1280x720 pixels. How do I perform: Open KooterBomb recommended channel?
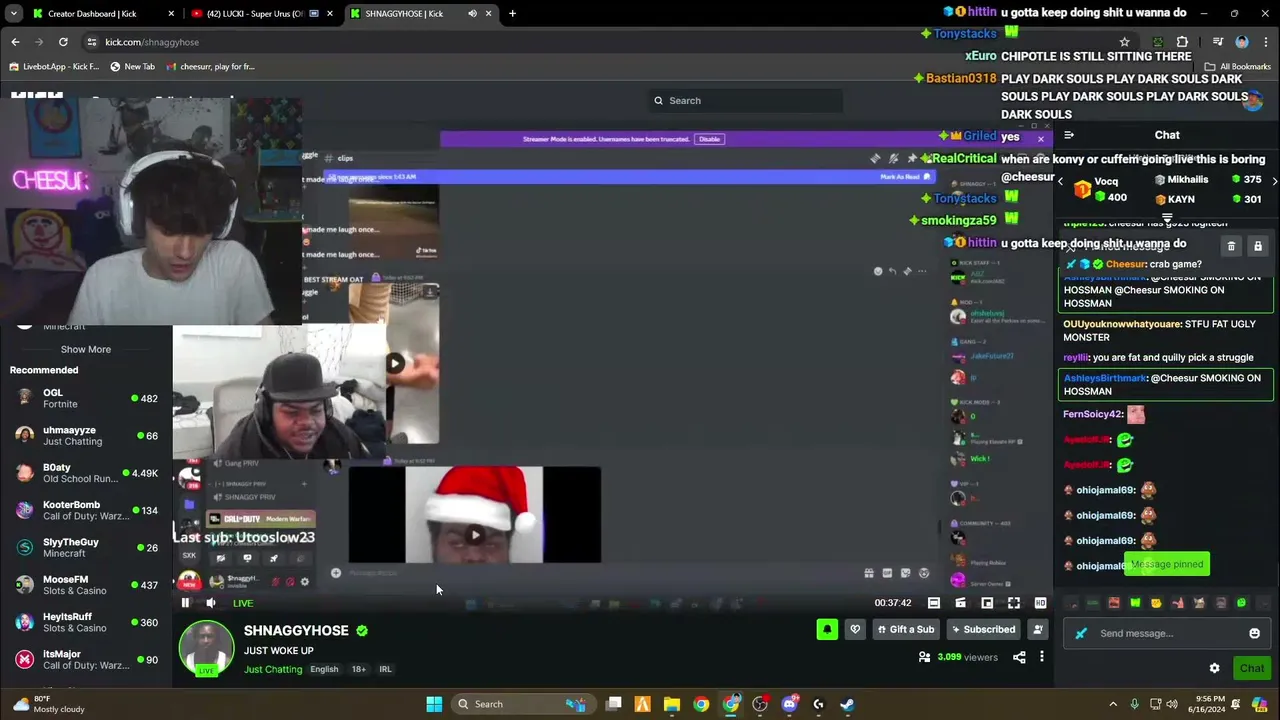[86, 510]
